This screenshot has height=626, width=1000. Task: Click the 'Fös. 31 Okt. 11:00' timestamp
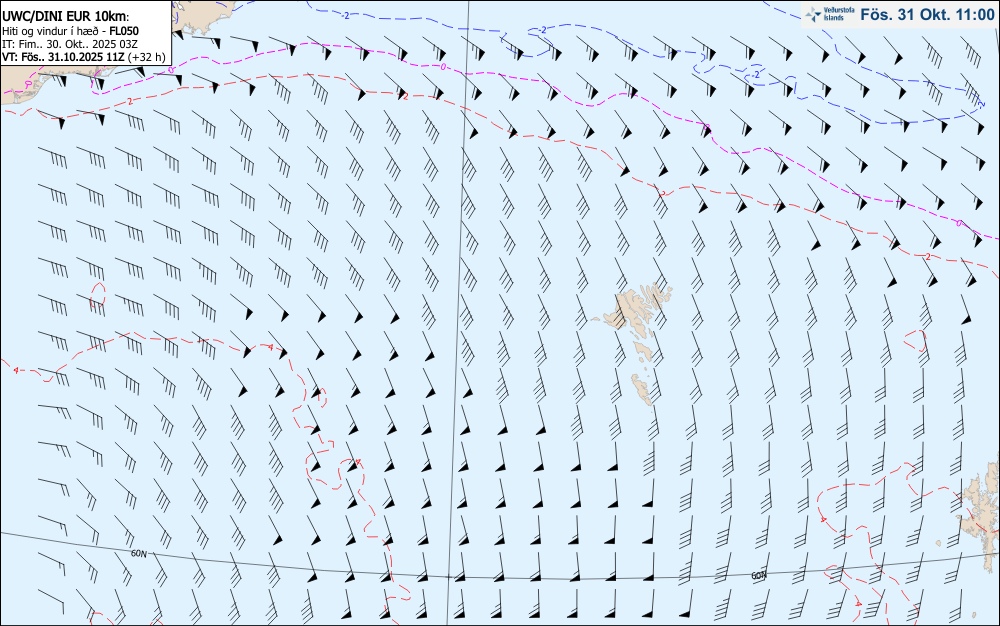point(927,15)
